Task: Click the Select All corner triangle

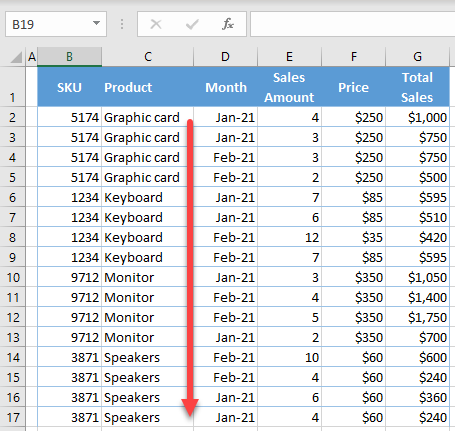Action: click(16, 57)
